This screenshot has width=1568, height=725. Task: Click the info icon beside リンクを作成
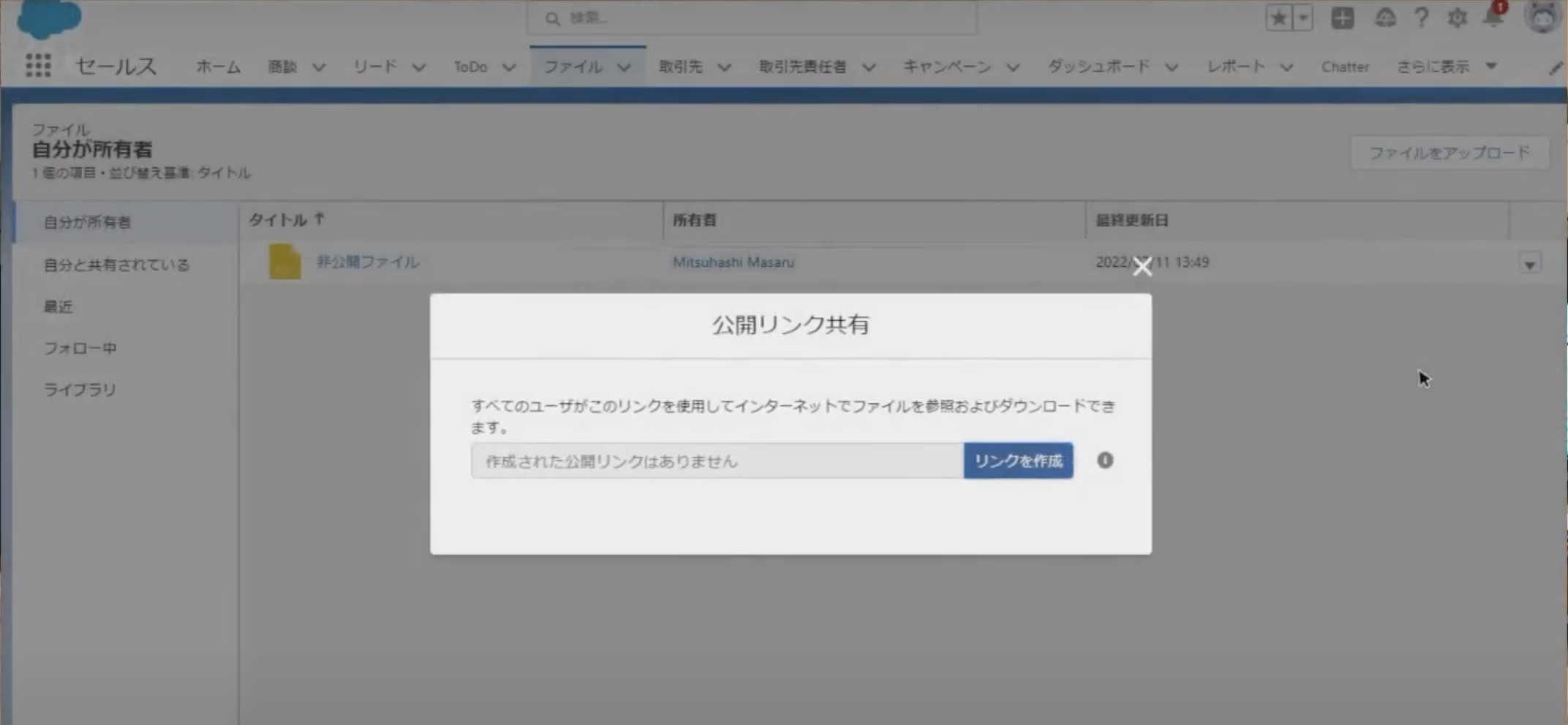pos(1105,460)
